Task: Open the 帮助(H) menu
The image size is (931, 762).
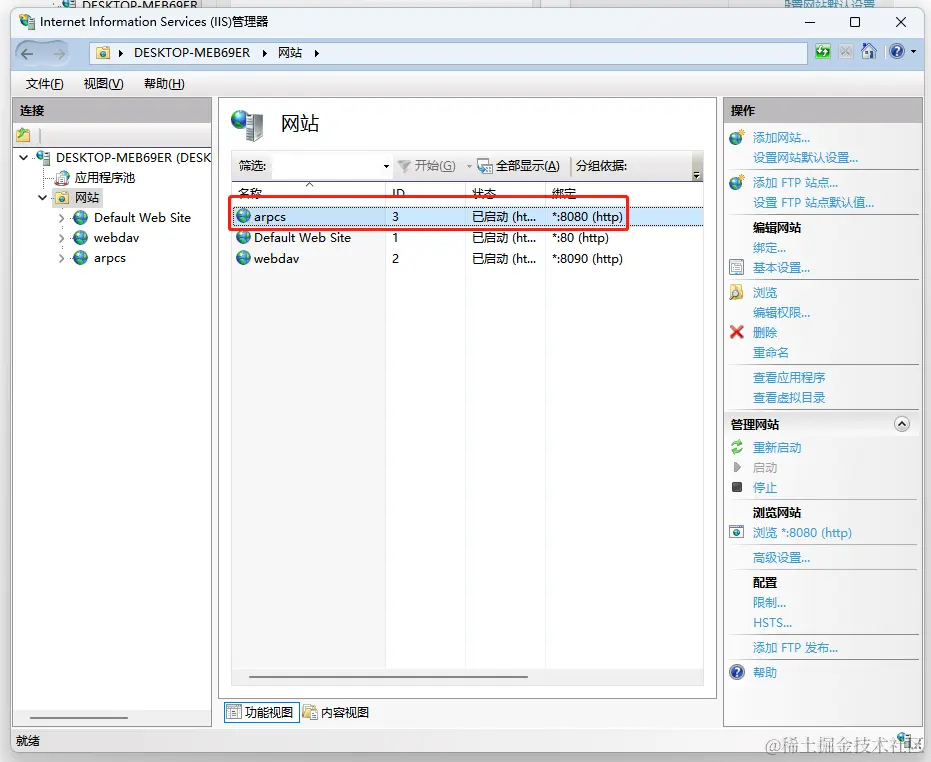Action: coord(164,84)
